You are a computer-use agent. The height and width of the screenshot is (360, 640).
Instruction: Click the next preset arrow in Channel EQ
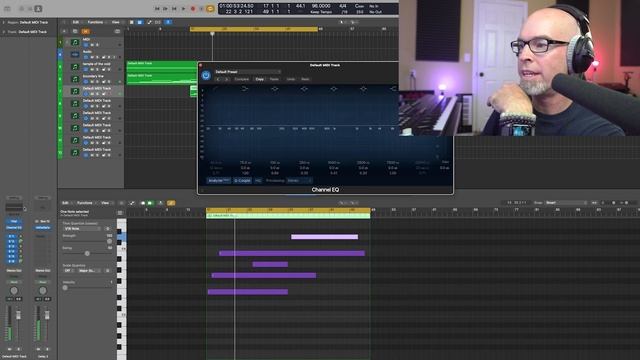click(x=227, y=79)
